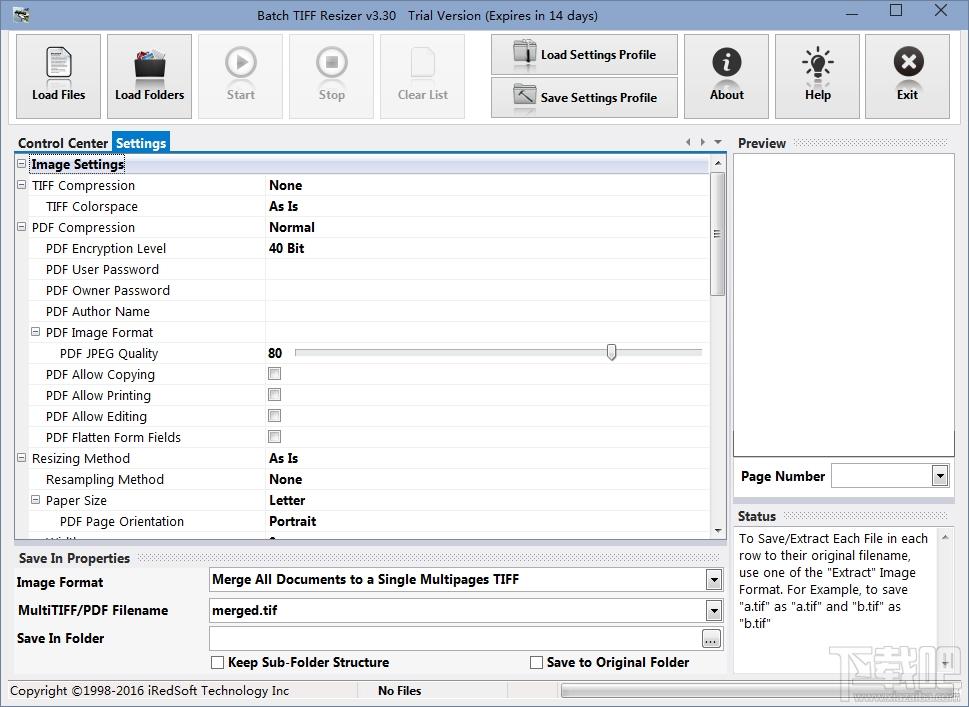Click the Exit icon button

click(907, 76)
